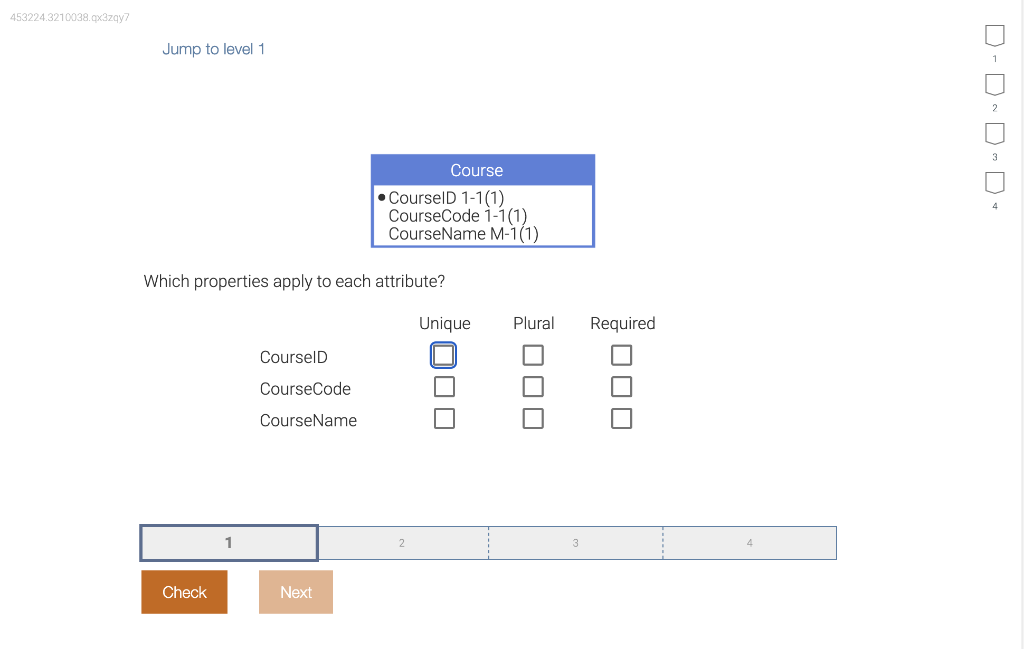Switch to level 2 segment
This screenshot has width=1024, height=649.
pyautogui.click(x=402, y=542)
